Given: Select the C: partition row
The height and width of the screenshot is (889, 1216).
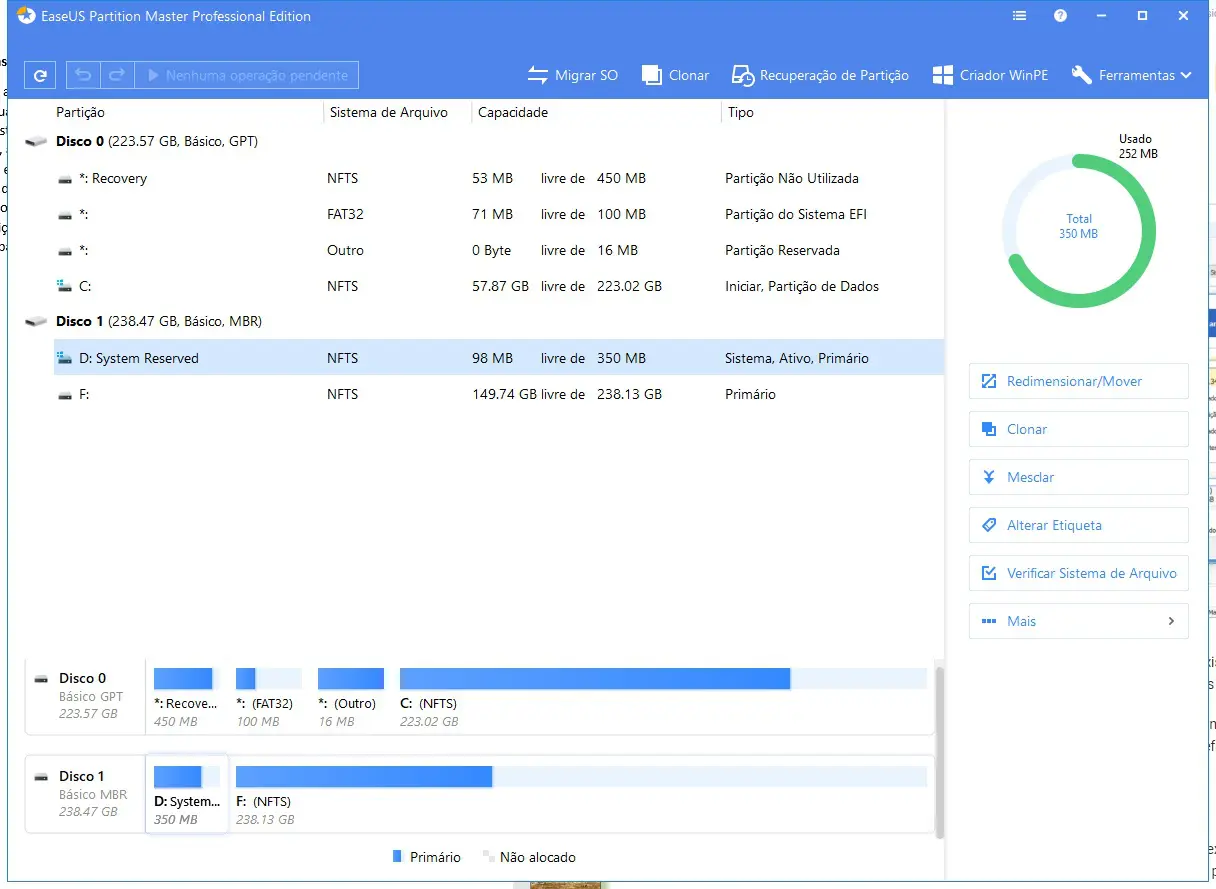Looking at the screenshot, I should [x=498, y=286].
